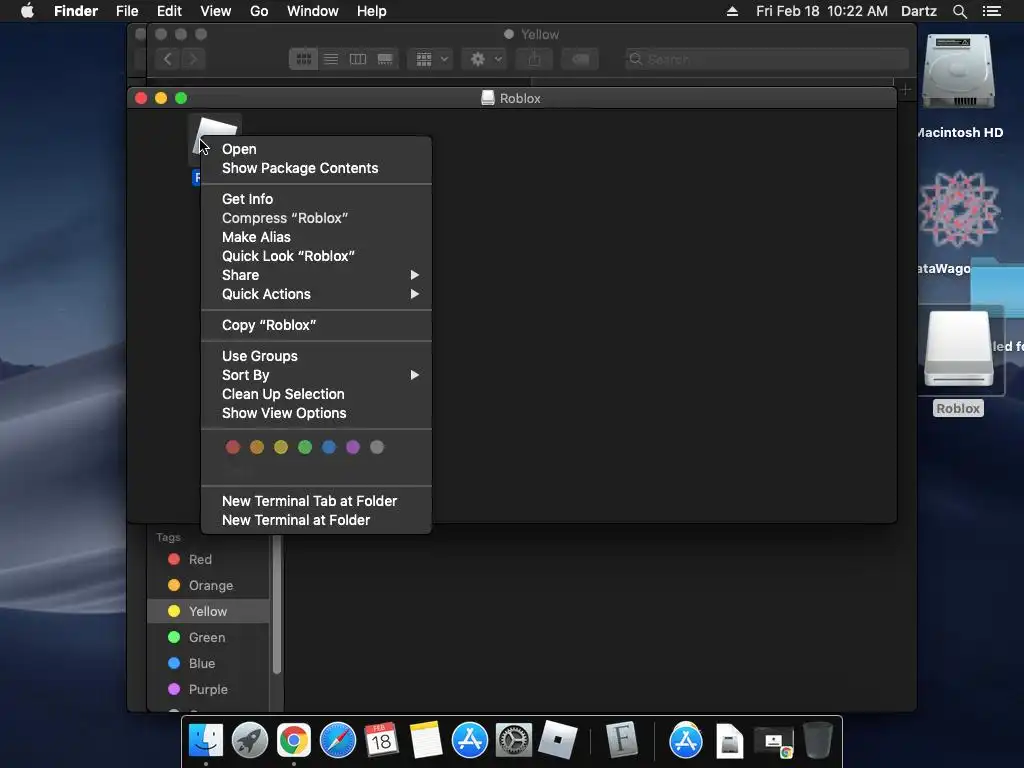Choose Clean Up Selection
Image resolution: width=1024 pixels, height=768 pixels.
click(x=317, y=394)
